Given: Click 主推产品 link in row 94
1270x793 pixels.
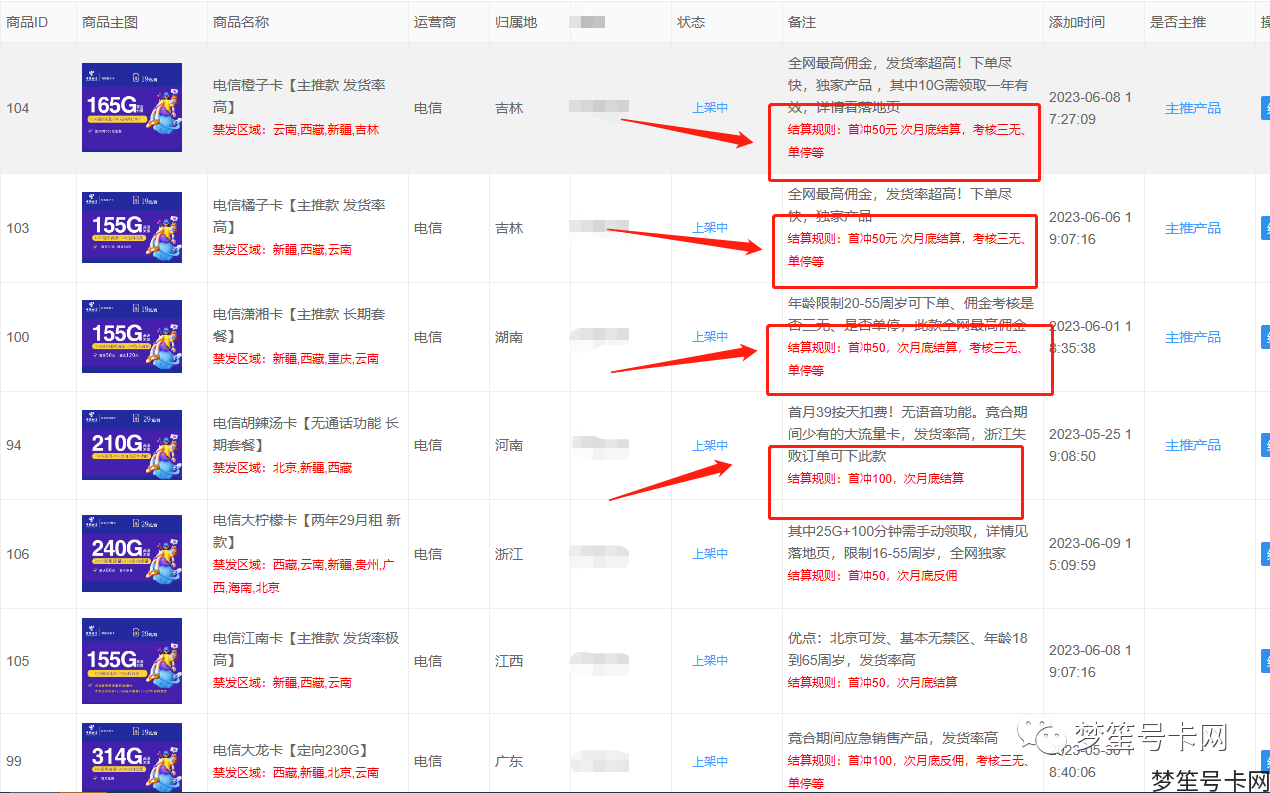Looking at the screenshot, I should pos(1193,445).
